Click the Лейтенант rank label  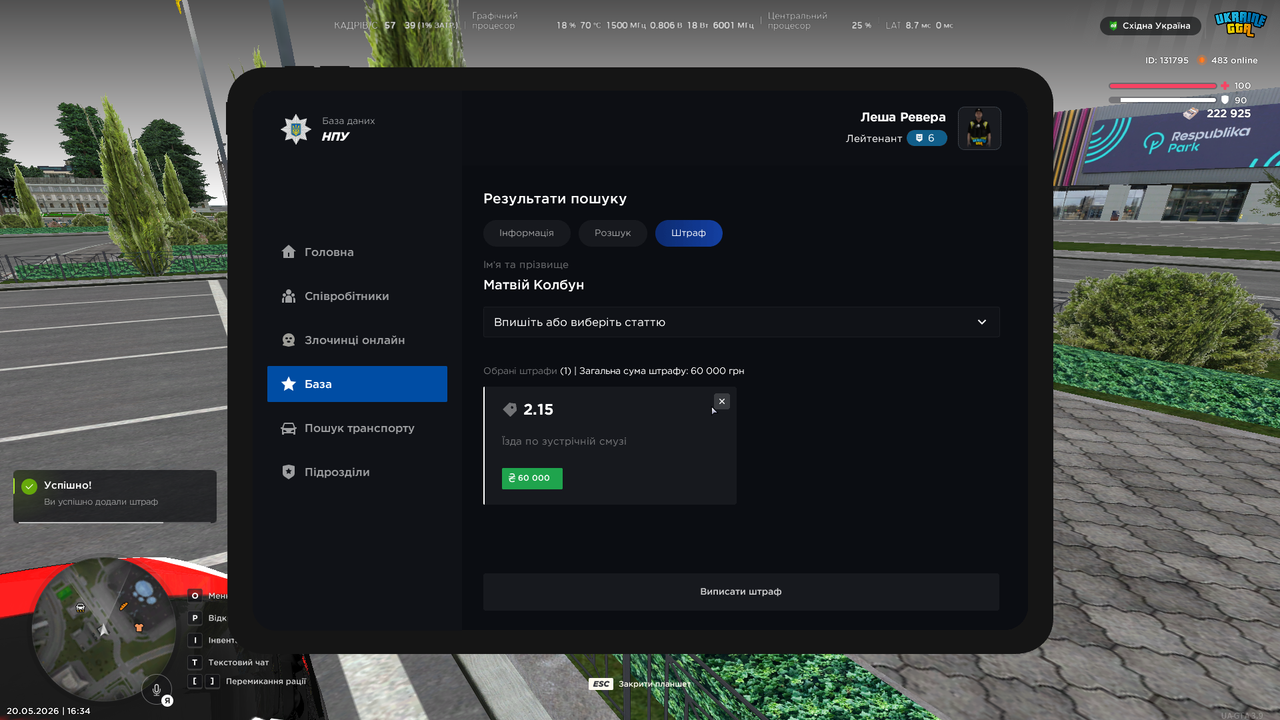(874, 138)
